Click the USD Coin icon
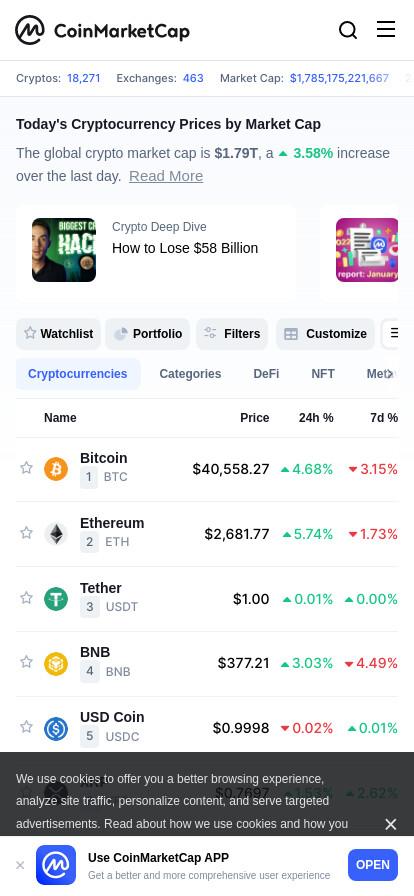Viewport: 414px width, 896px height. point(56,729)
